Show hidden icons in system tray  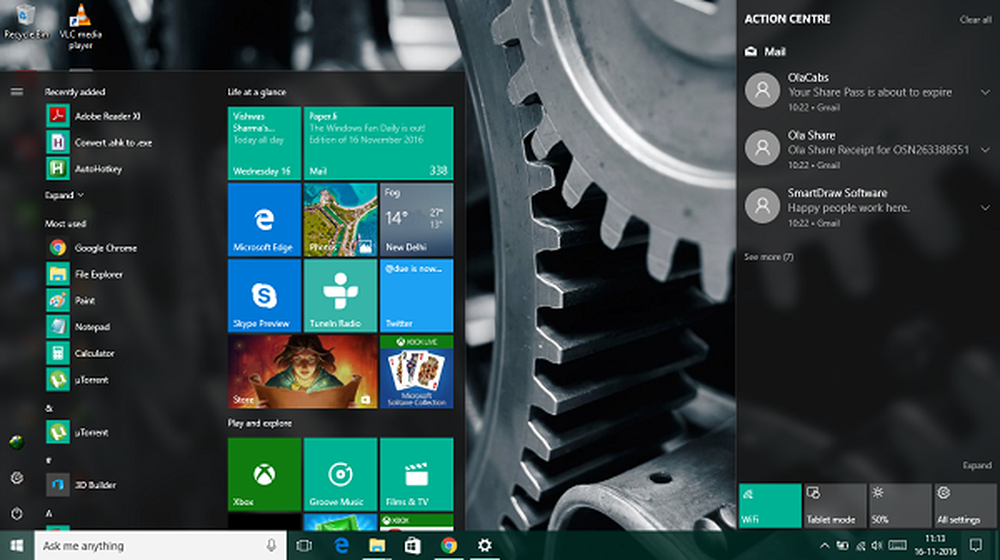click(824, 545)
